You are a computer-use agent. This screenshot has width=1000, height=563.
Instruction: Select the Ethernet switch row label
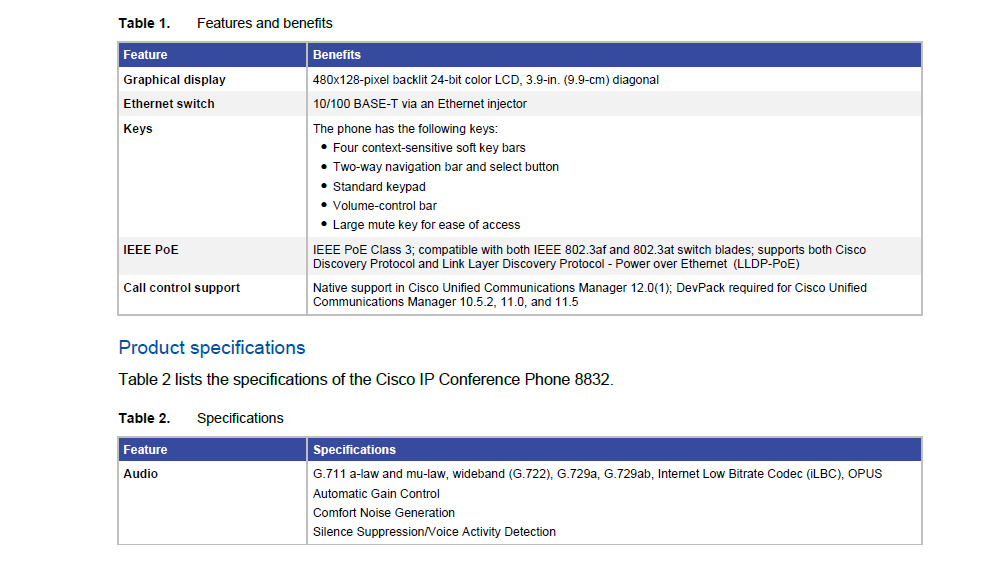[169, 104]
